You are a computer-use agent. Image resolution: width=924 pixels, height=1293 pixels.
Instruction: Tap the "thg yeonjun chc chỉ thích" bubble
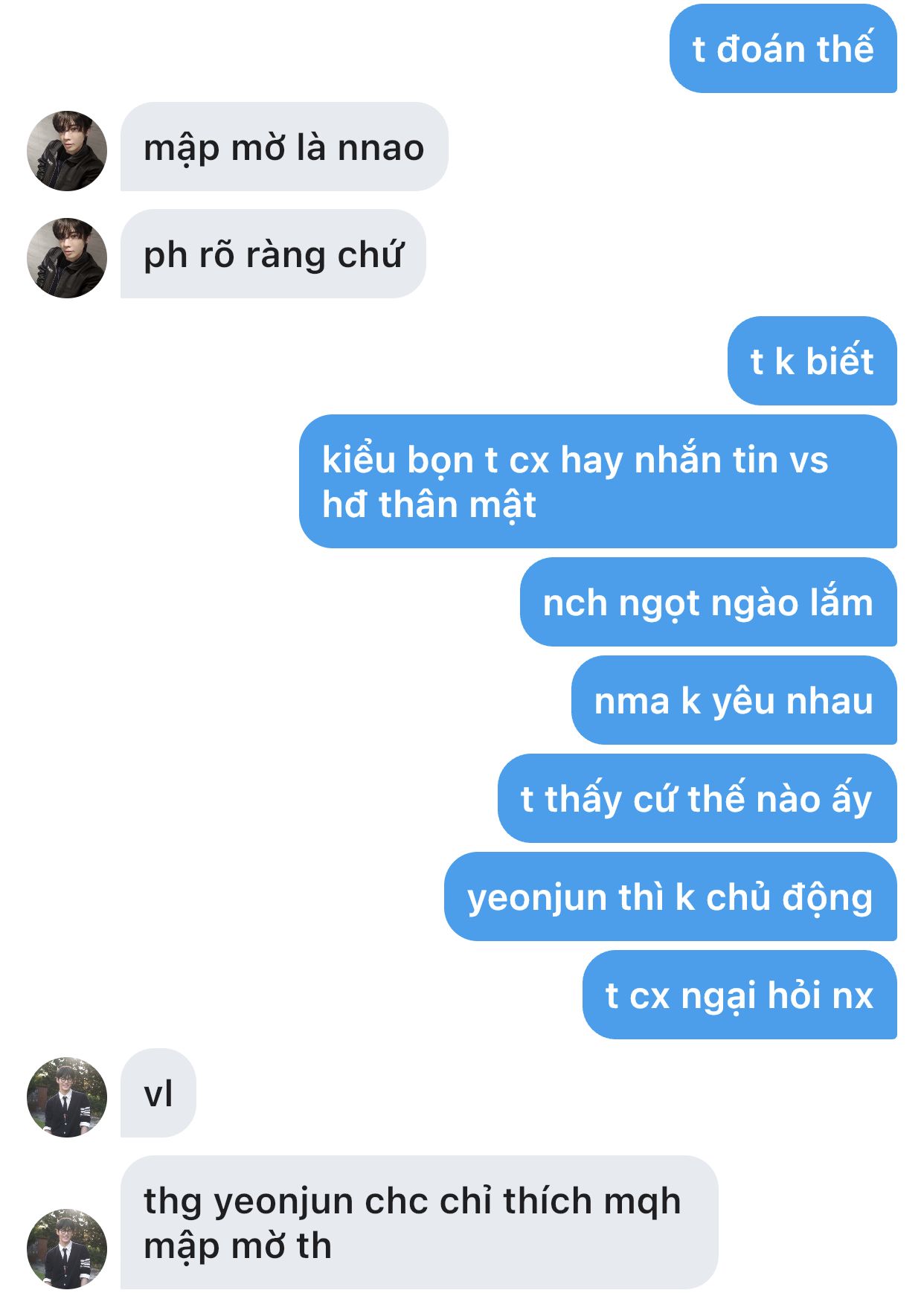pos(419,1222)
